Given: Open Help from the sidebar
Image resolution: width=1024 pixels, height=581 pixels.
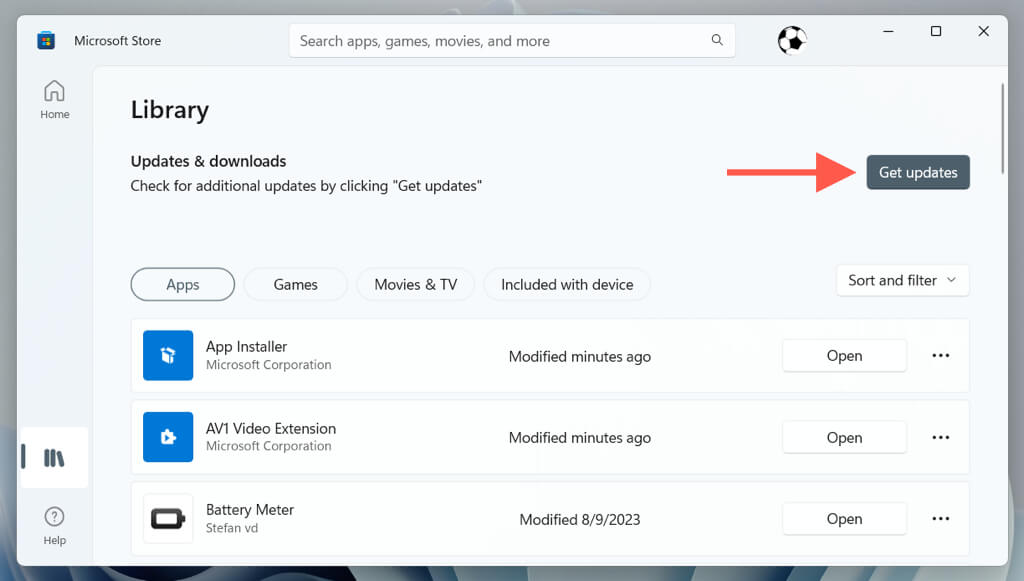Looking at the screenshot, I should (54, 525).
